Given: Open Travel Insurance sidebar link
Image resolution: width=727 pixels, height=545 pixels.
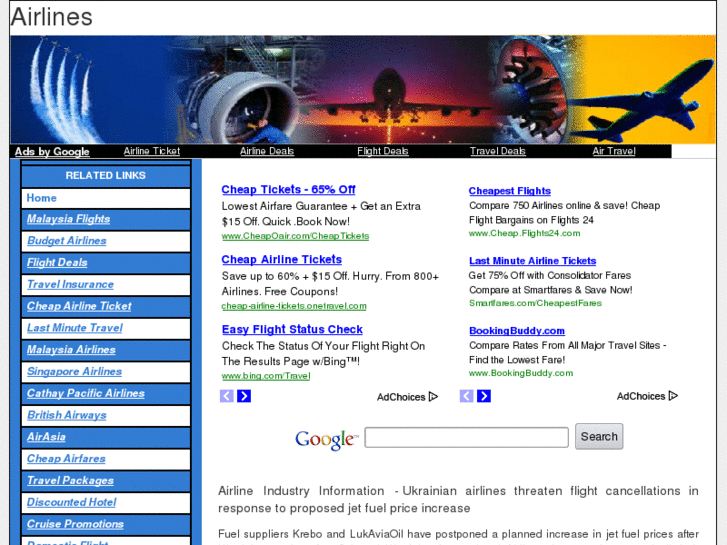Looking at the screenshot, I should tap(70, 284).
